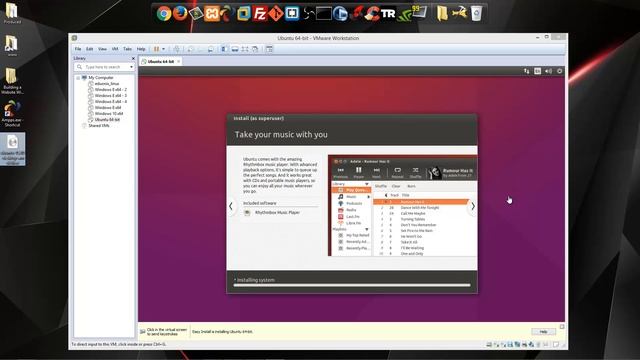Open the VM menu
This screenshot has height=360, width=640.
click(x=115, y=49)
